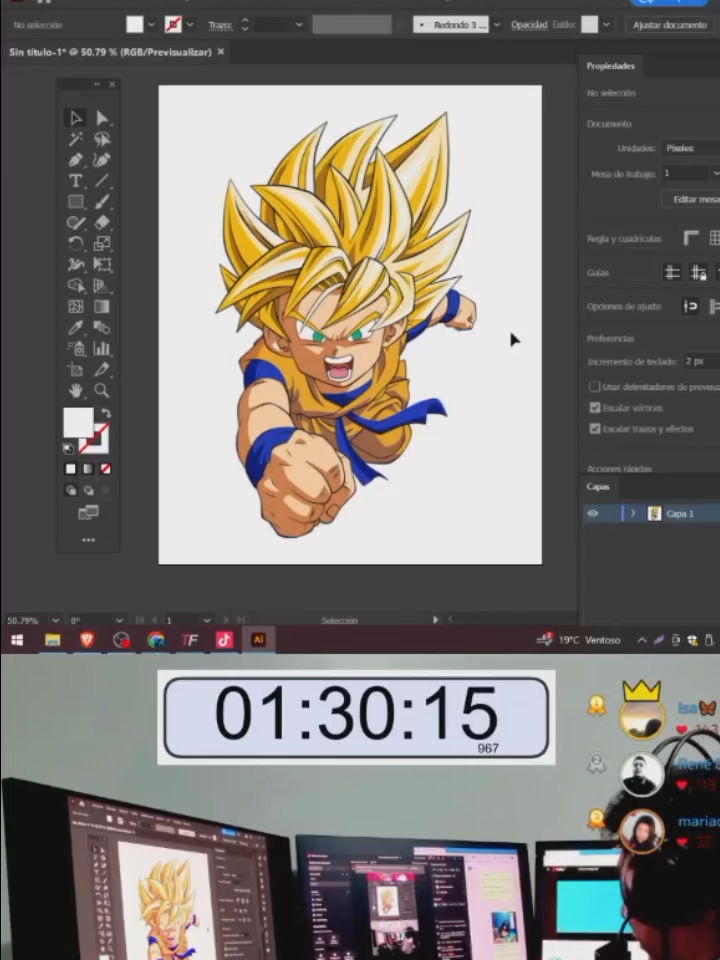The height and width of the screenshot is (960, 720).
Task: Select the Line Segment tool
Action: [102, 181]
